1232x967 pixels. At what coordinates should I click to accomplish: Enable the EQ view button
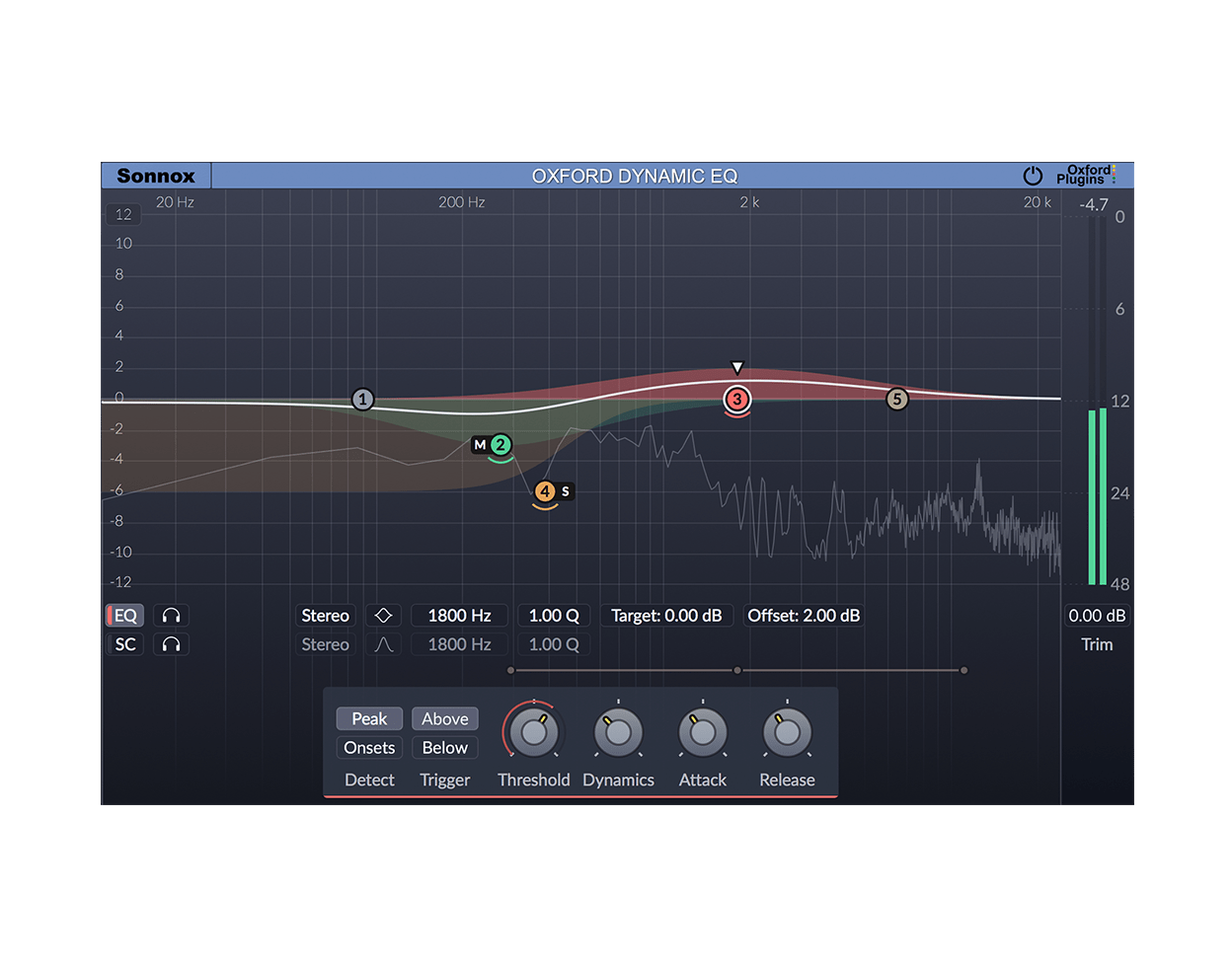click(x=125, y=616)
